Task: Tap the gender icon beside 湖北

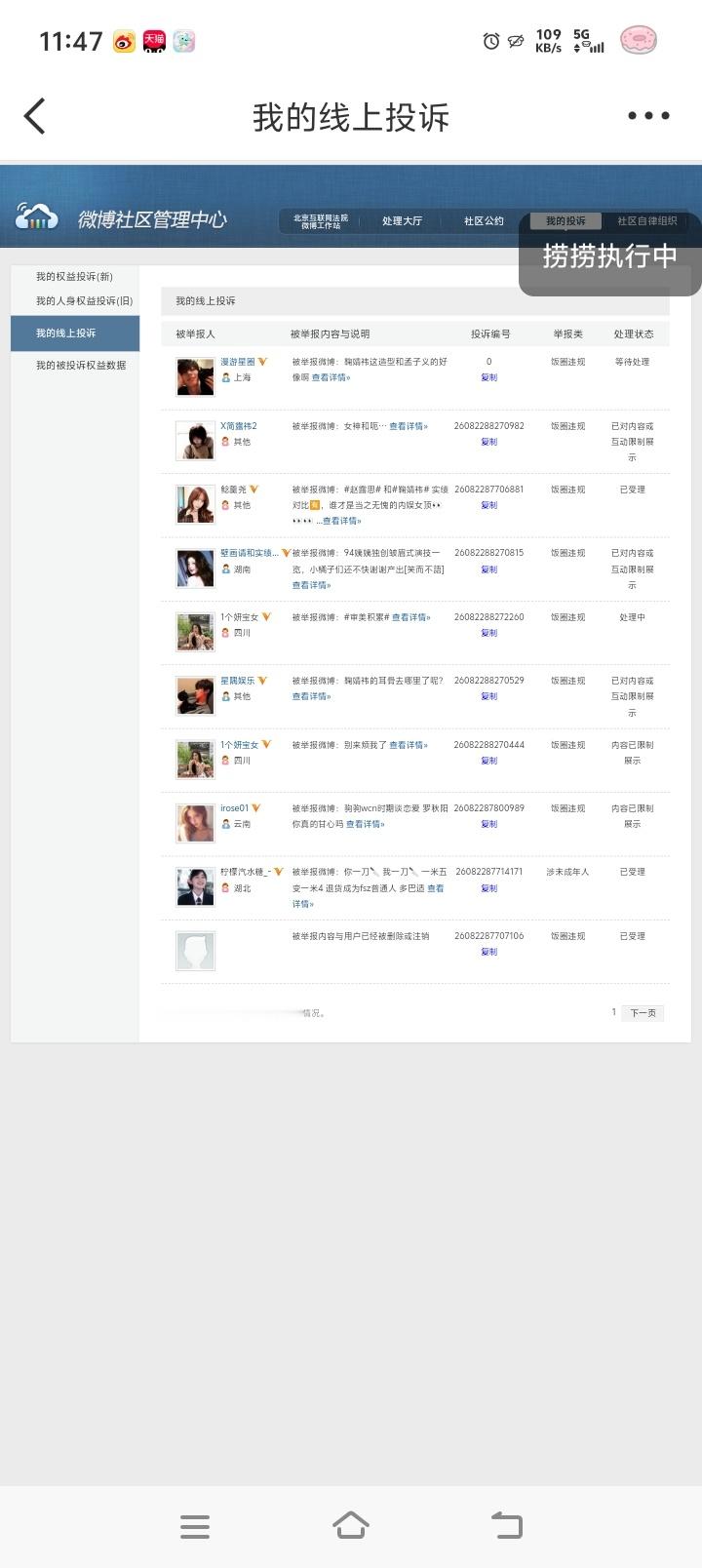Action: 226,888
